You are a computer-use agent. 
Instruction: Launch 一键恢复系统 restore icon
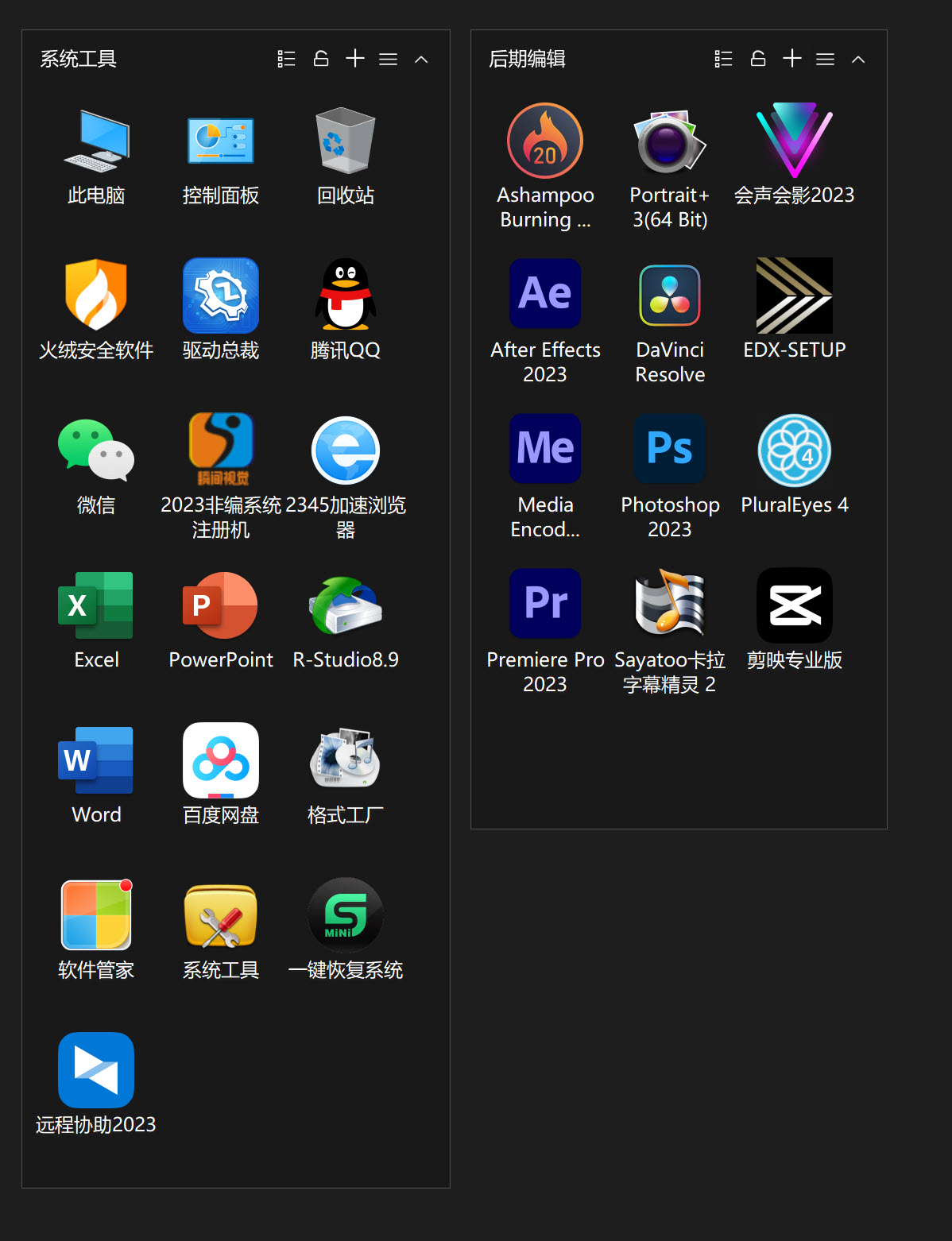coord(346,915)
